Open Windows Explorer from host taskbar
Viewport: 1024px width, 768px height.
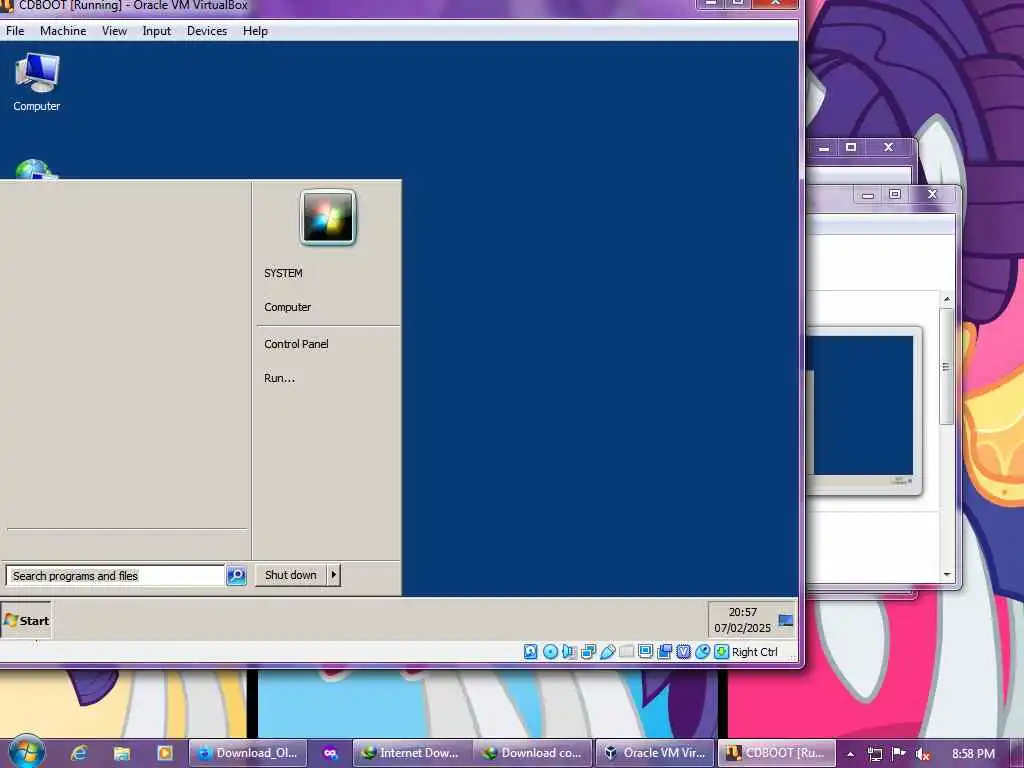[122, 753]
